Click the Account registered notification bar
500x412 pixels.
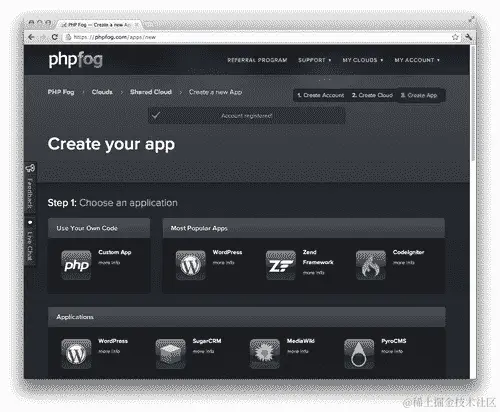click(x=246, y=116)
